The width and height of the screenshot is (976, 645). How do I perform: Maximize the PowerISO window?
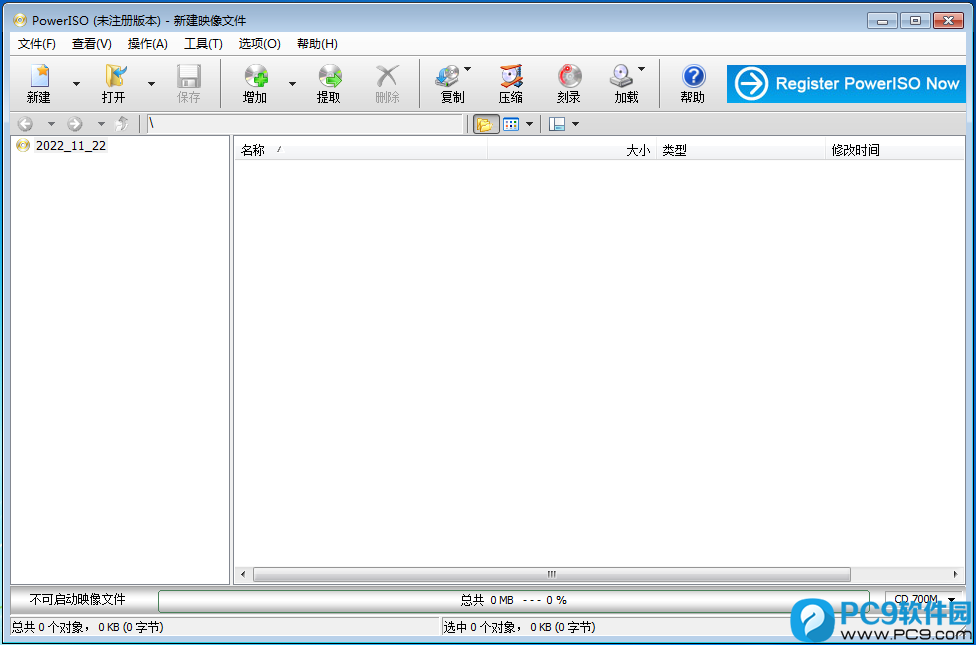point(915,21)
